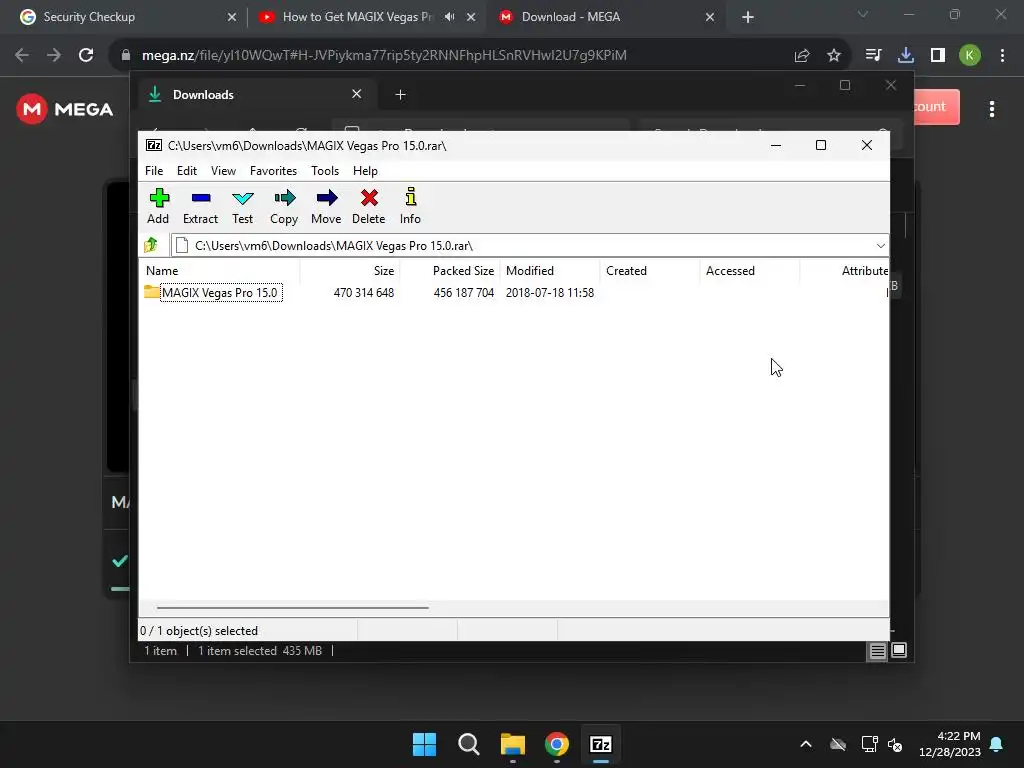
Task: Add a new tab in File Explorer Downloads
Action: [400, 95]
